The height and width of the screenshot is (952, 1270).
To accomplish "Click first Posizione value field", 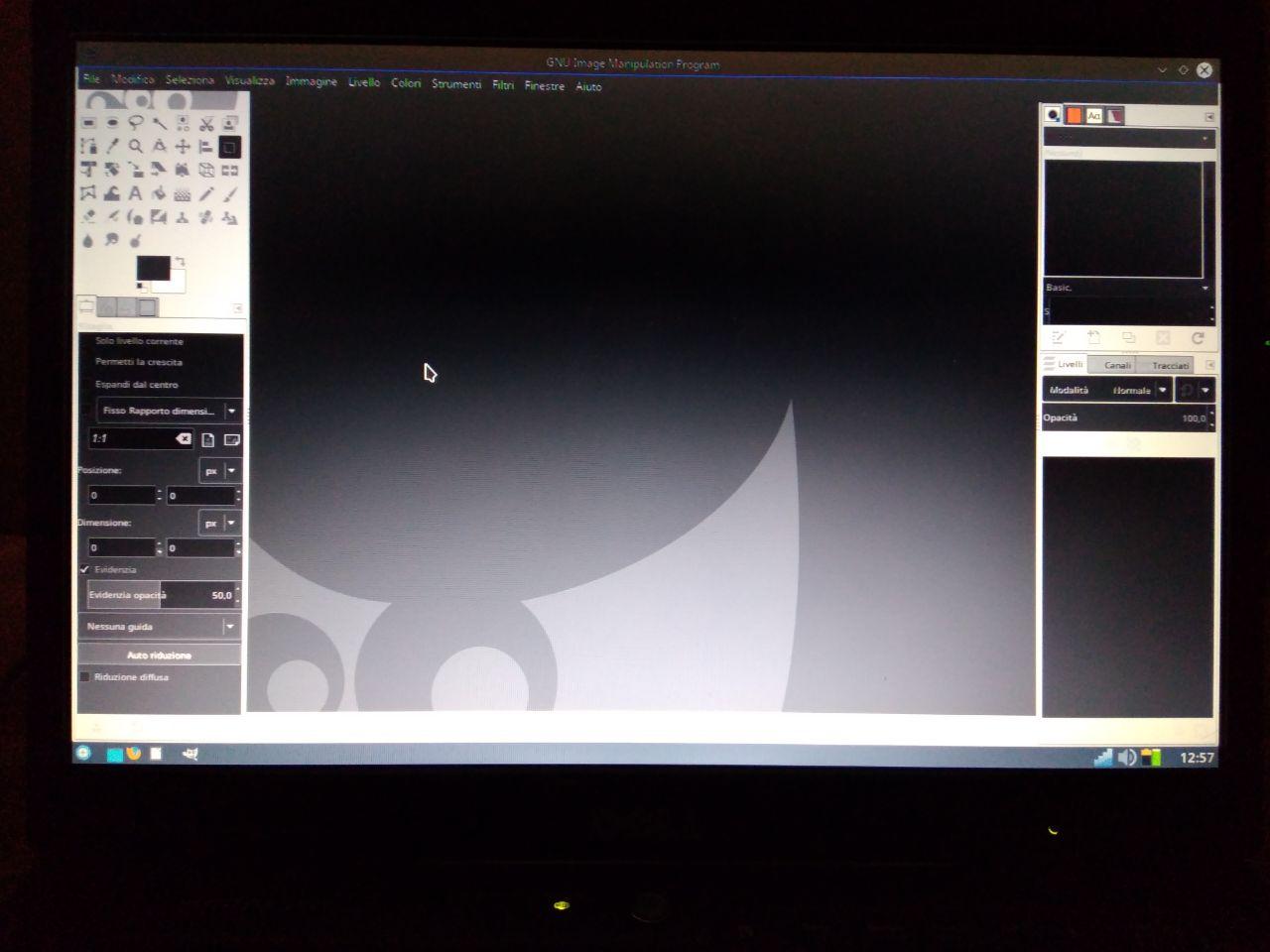I will coord(122,495).
